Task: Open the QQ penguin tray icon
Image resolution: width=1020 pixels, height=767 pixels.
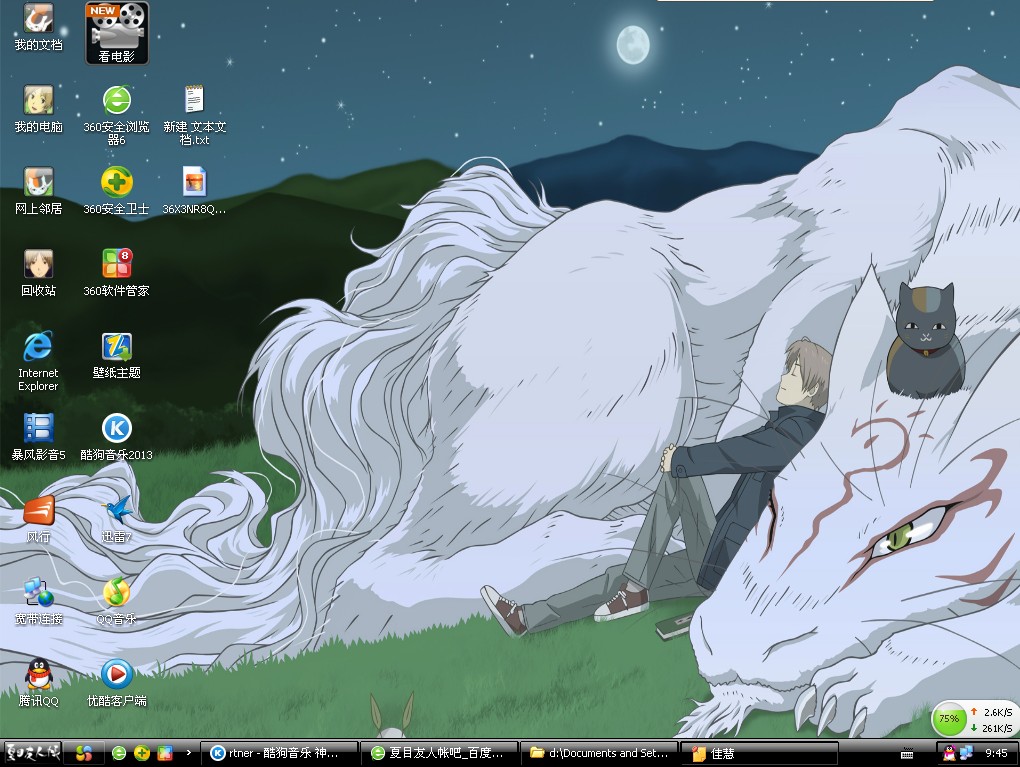Action: [949, 753]
